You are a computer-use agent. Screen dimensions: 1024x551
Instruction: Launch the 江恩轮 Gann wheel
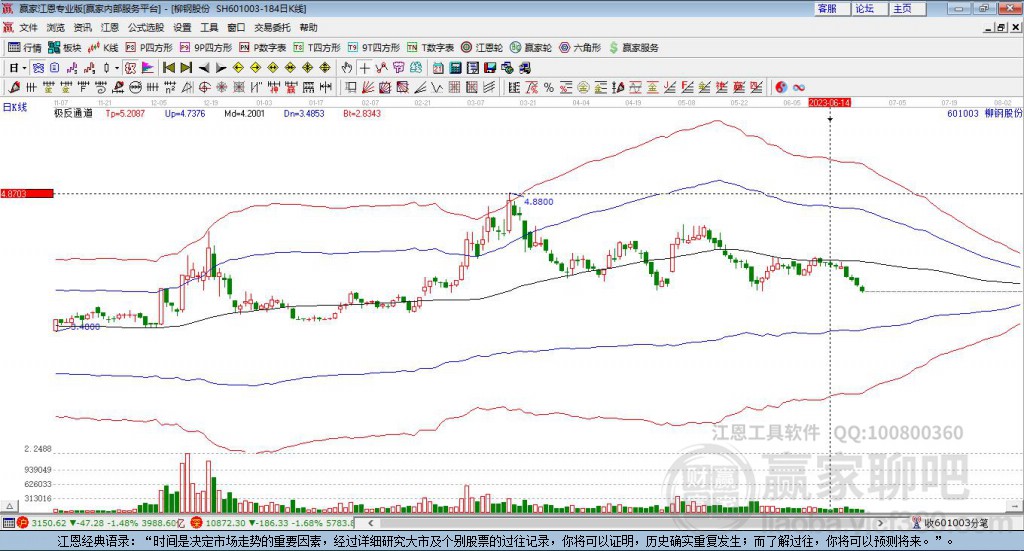tap(482, 48)
